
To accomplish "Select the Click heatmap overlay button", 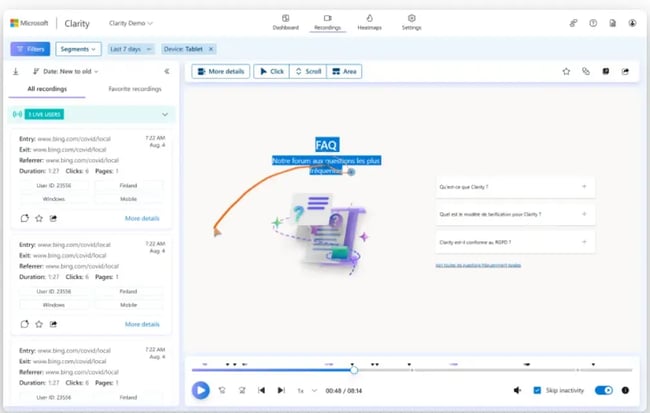I will 272,71.
